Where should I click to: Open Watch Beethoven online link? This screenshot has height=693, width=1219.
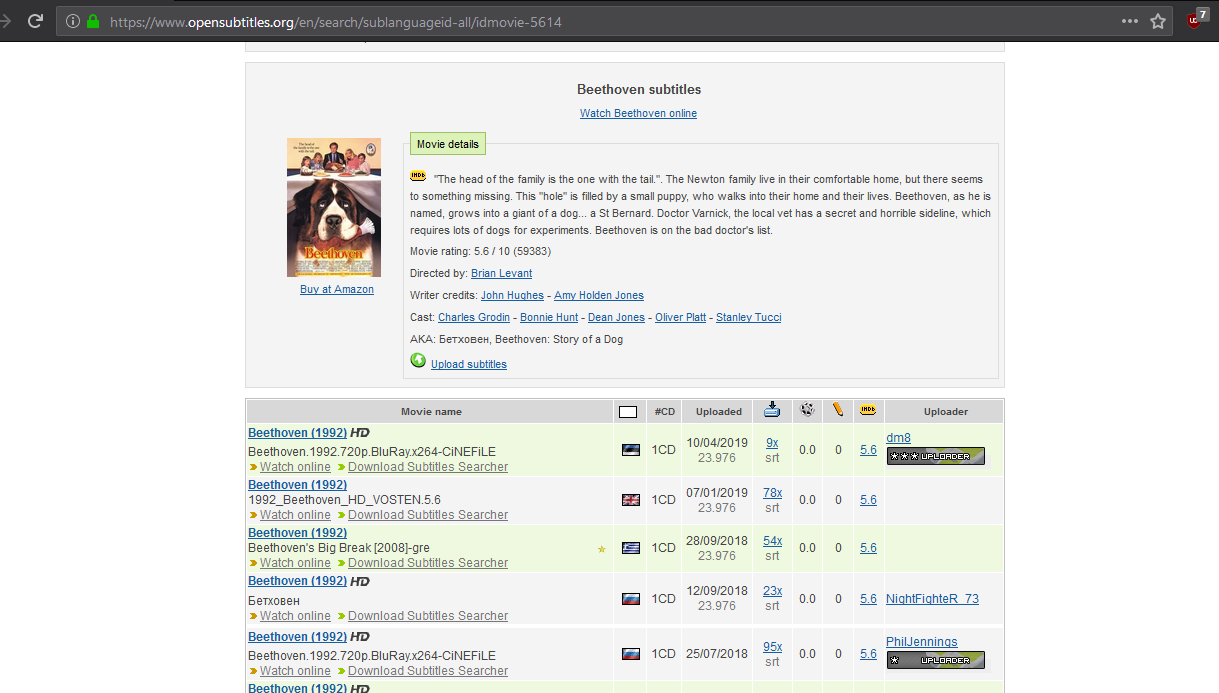638,113
